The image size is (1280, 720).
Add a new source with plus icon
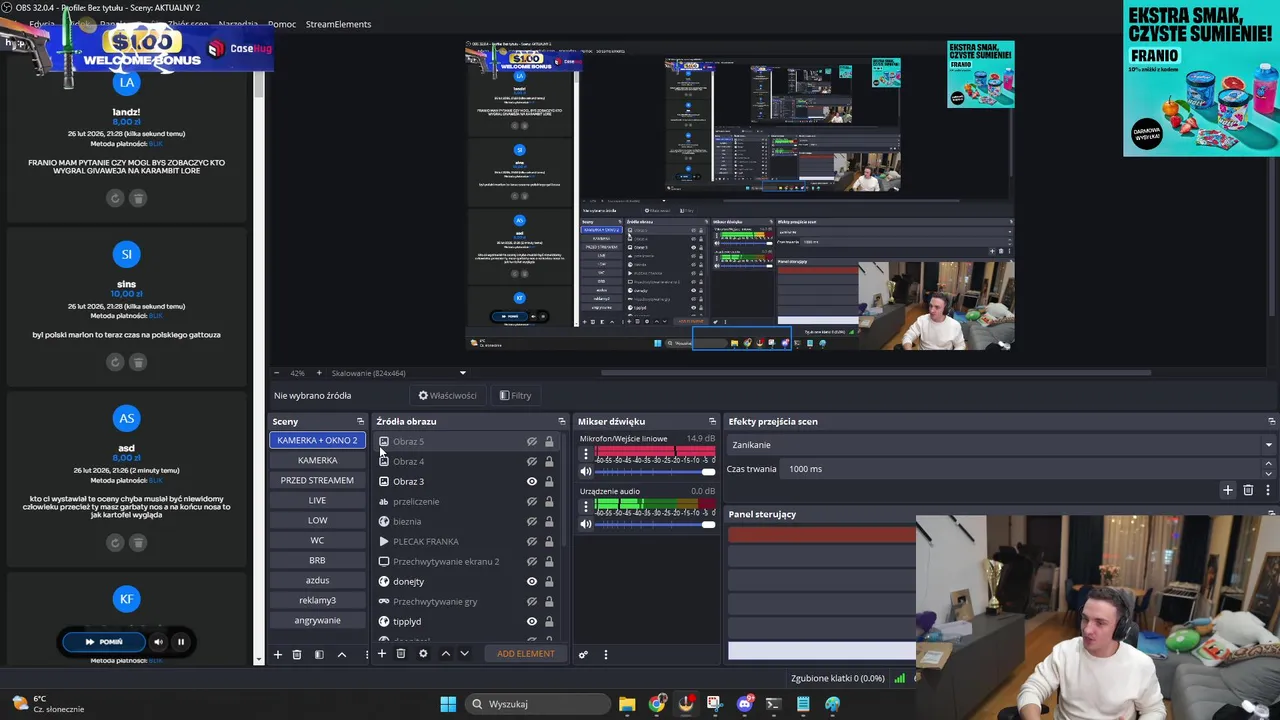click(x=381, y=653)
